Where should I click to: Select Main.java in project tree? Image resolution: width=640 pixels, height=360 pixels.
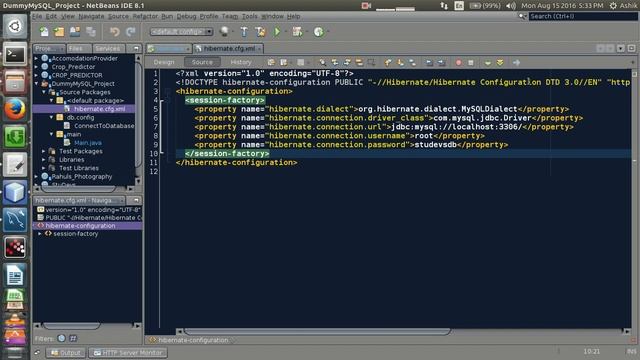tap(88, 143)
